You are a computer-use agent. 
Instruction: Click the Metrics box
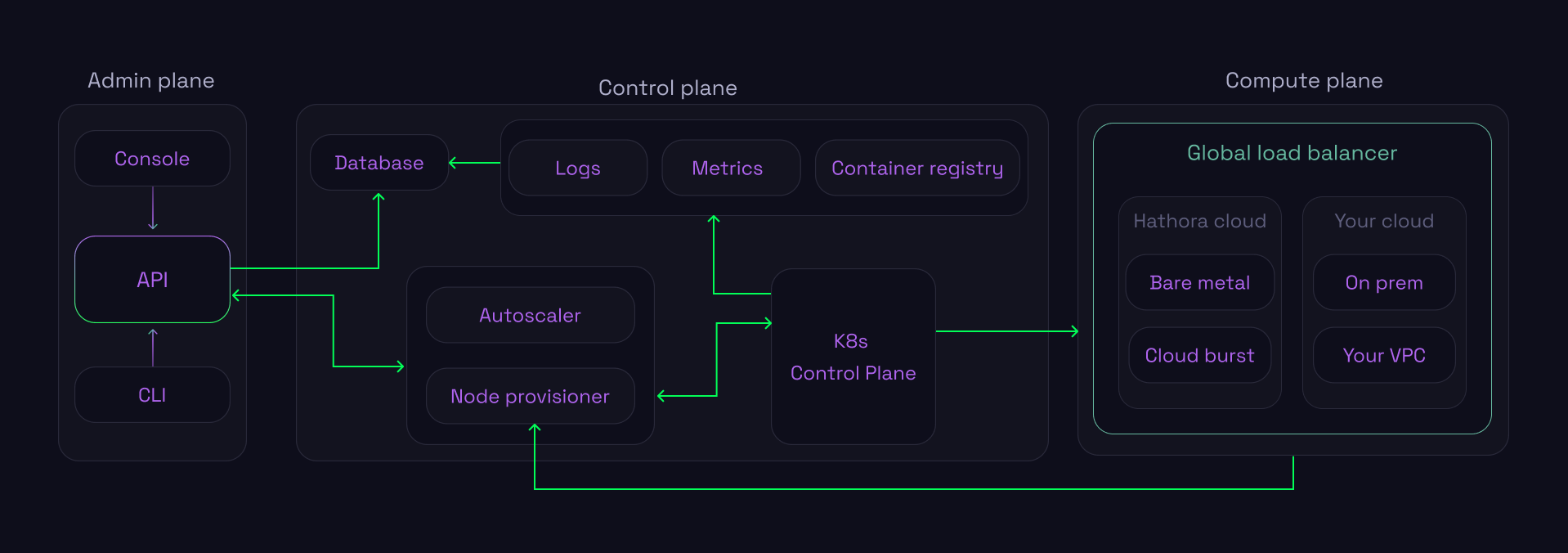pos(727,168)
